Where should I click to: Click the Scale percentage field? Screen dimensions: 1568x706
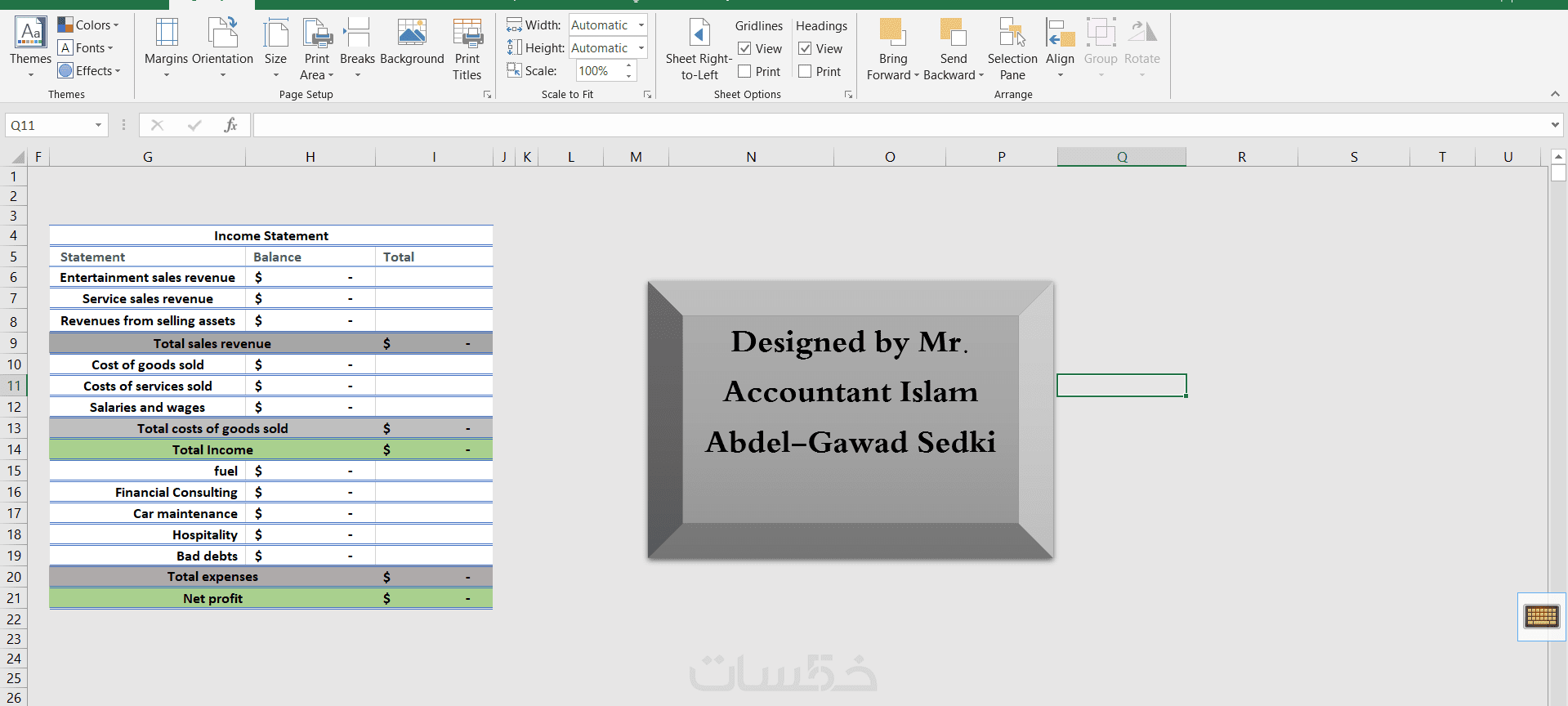599,71
